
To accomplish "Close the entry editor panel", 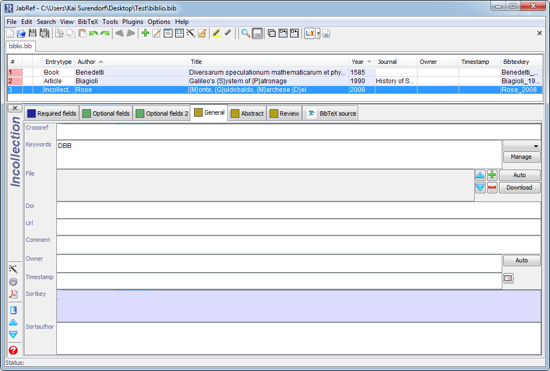I will (x=15, y=108).
